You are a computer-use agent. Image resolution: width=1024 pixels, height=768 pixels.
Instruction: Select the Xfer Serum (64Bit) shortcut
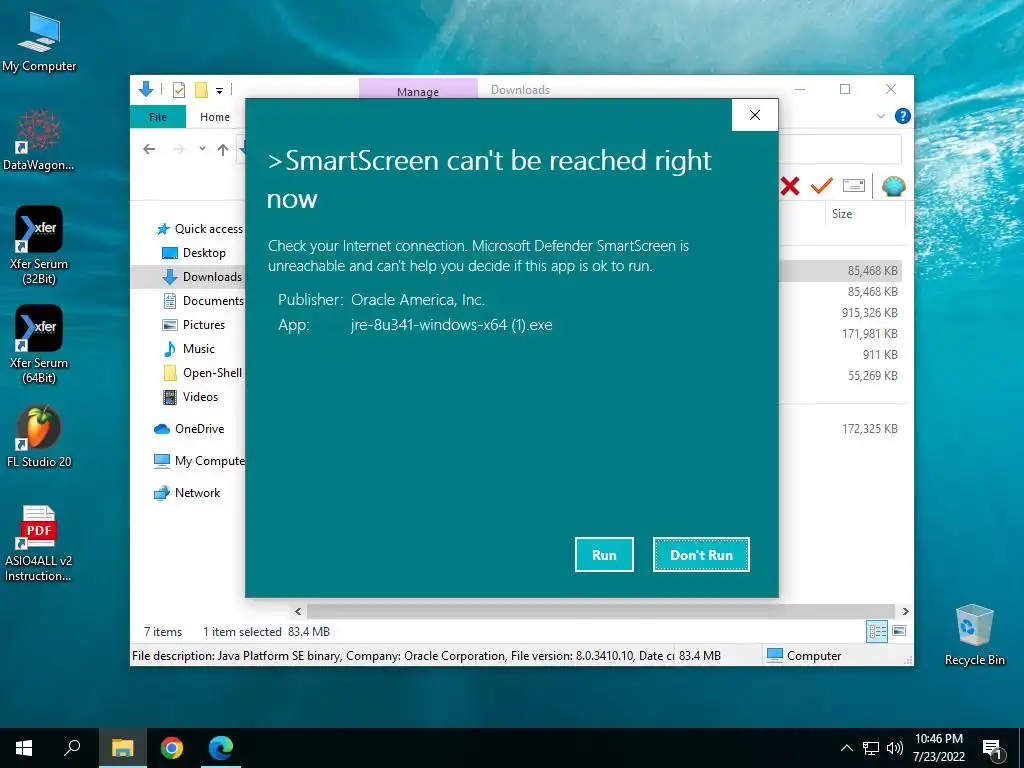coord(39,344)
